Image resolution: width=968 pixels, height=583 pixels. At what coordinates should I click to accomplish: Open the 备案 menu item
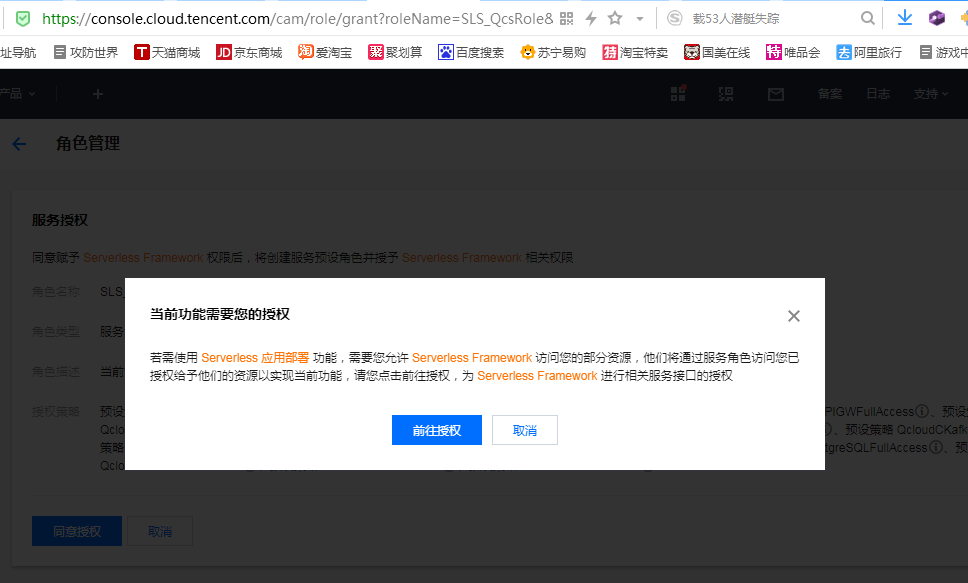click(830, 94)
